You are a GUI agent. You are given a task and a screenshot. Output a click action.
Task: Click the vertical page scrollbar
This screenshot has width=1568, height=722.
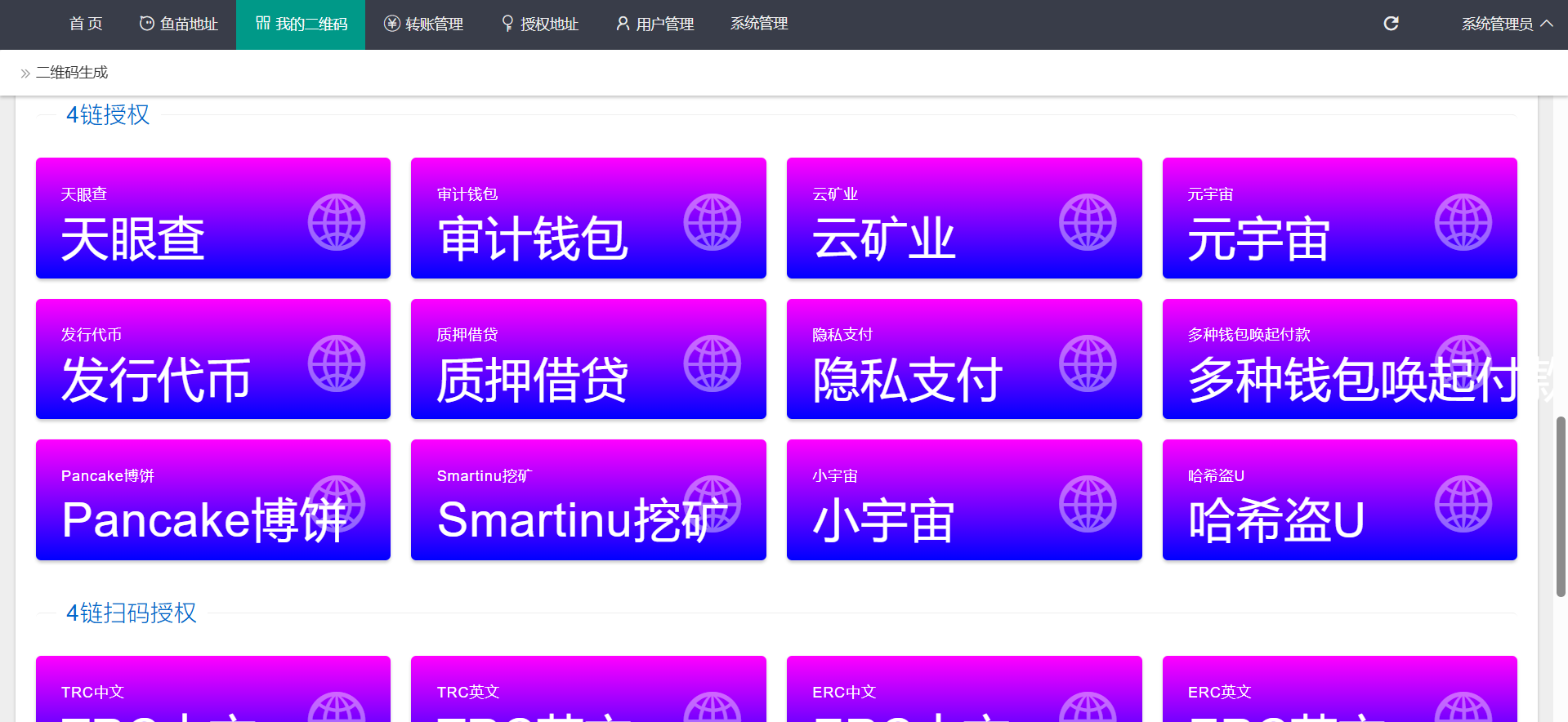[x=1561, y=506]
